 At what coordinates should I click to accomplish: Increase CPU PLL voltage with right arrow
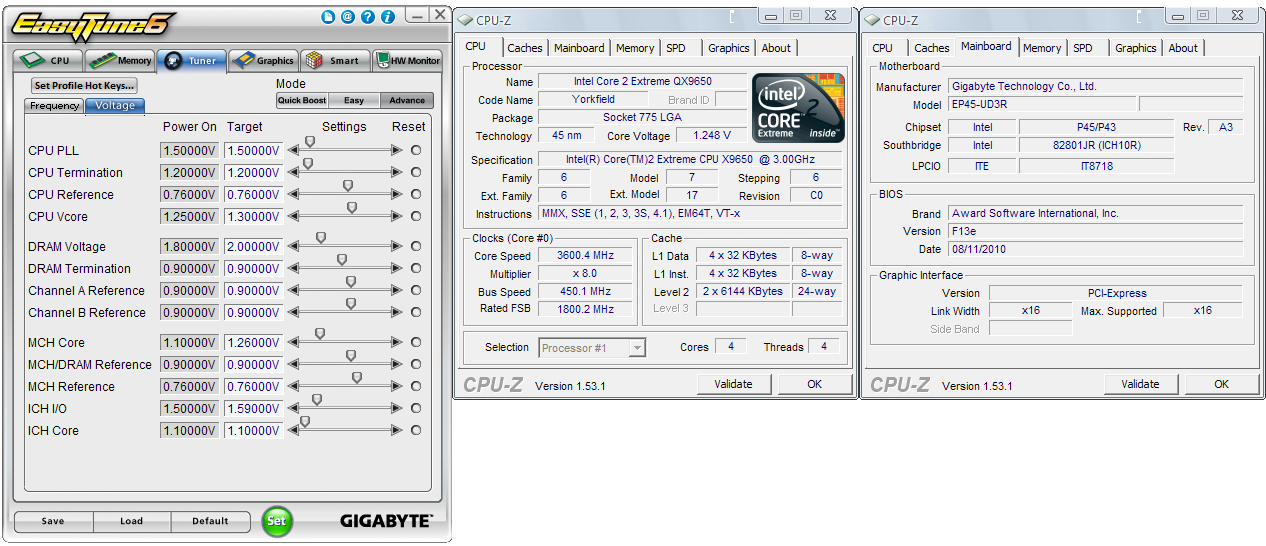click(x=397, y=150)
